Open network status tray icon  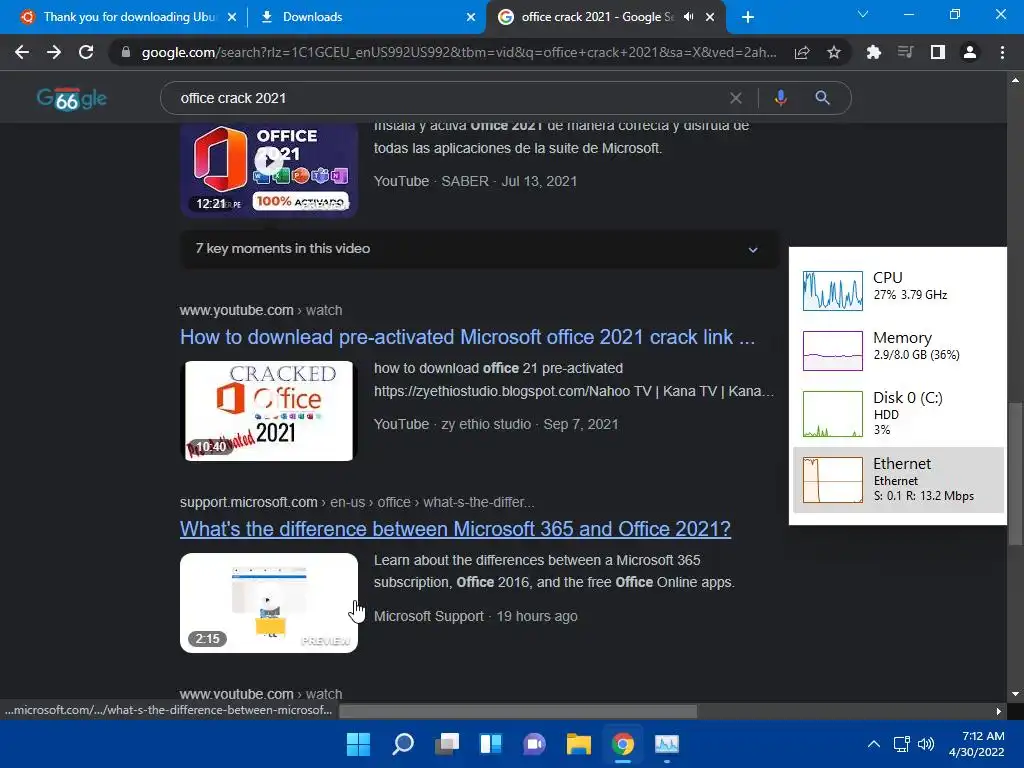[902, 744]
